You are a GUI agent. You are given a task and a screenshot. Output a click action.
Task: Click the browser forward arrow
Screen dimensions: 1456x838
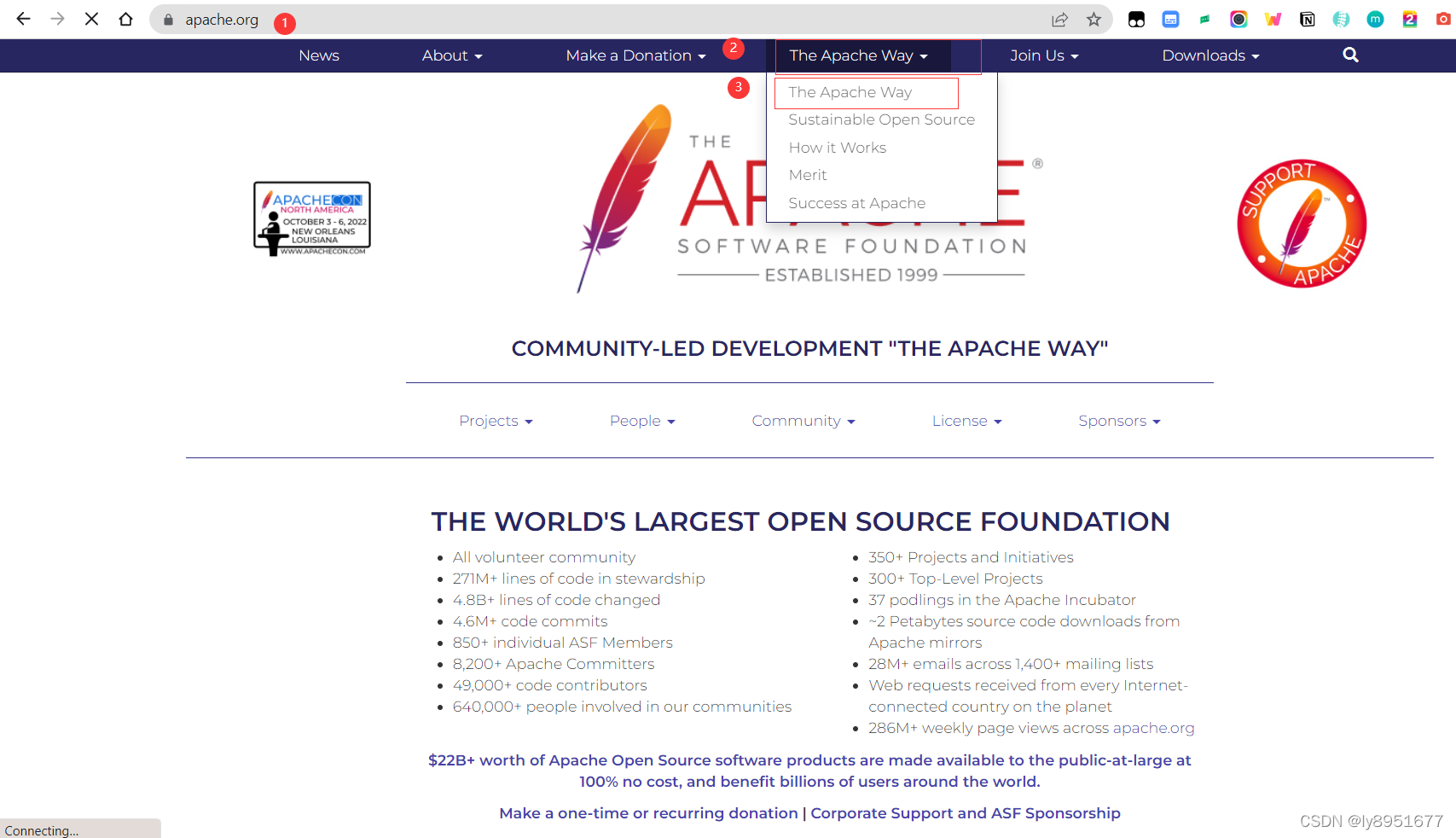click(x=57, y=19)
